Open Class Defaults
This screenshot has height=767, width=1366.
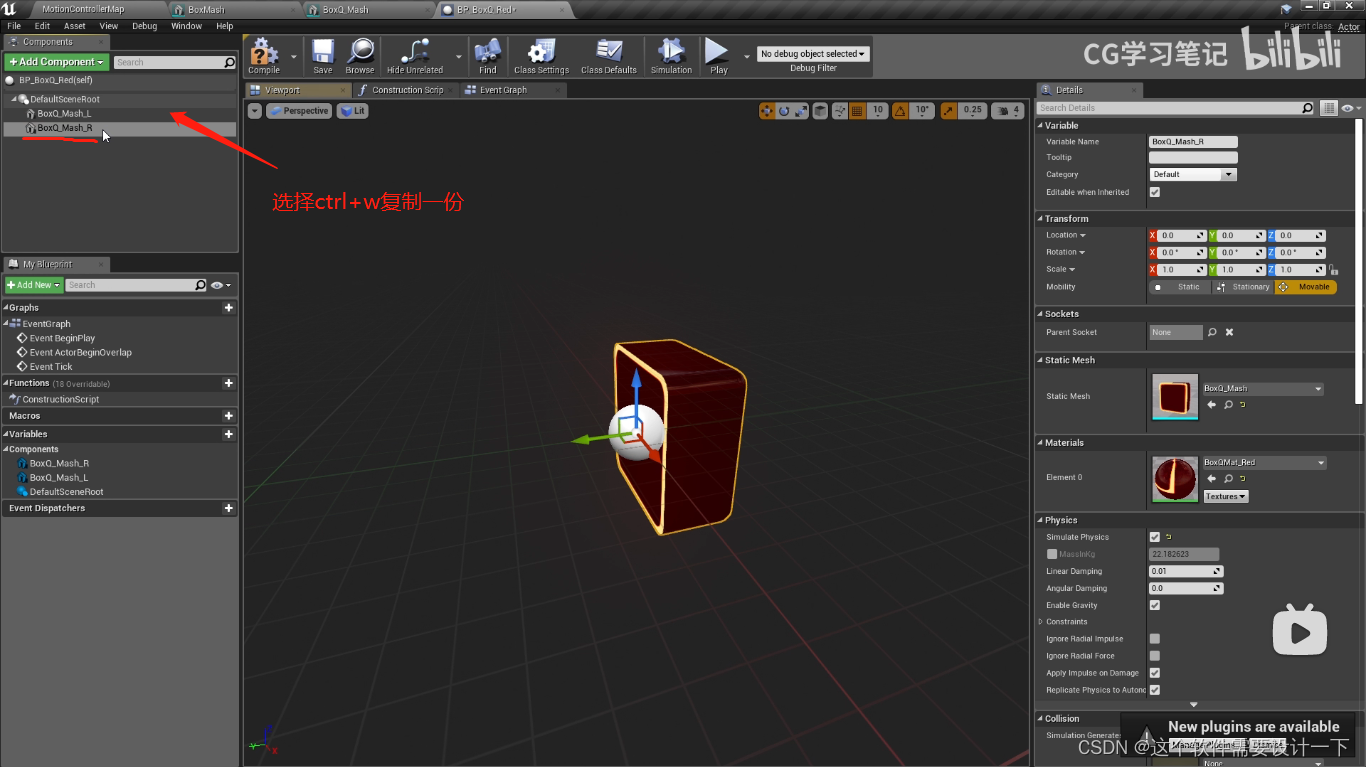[x=609, y=56]
